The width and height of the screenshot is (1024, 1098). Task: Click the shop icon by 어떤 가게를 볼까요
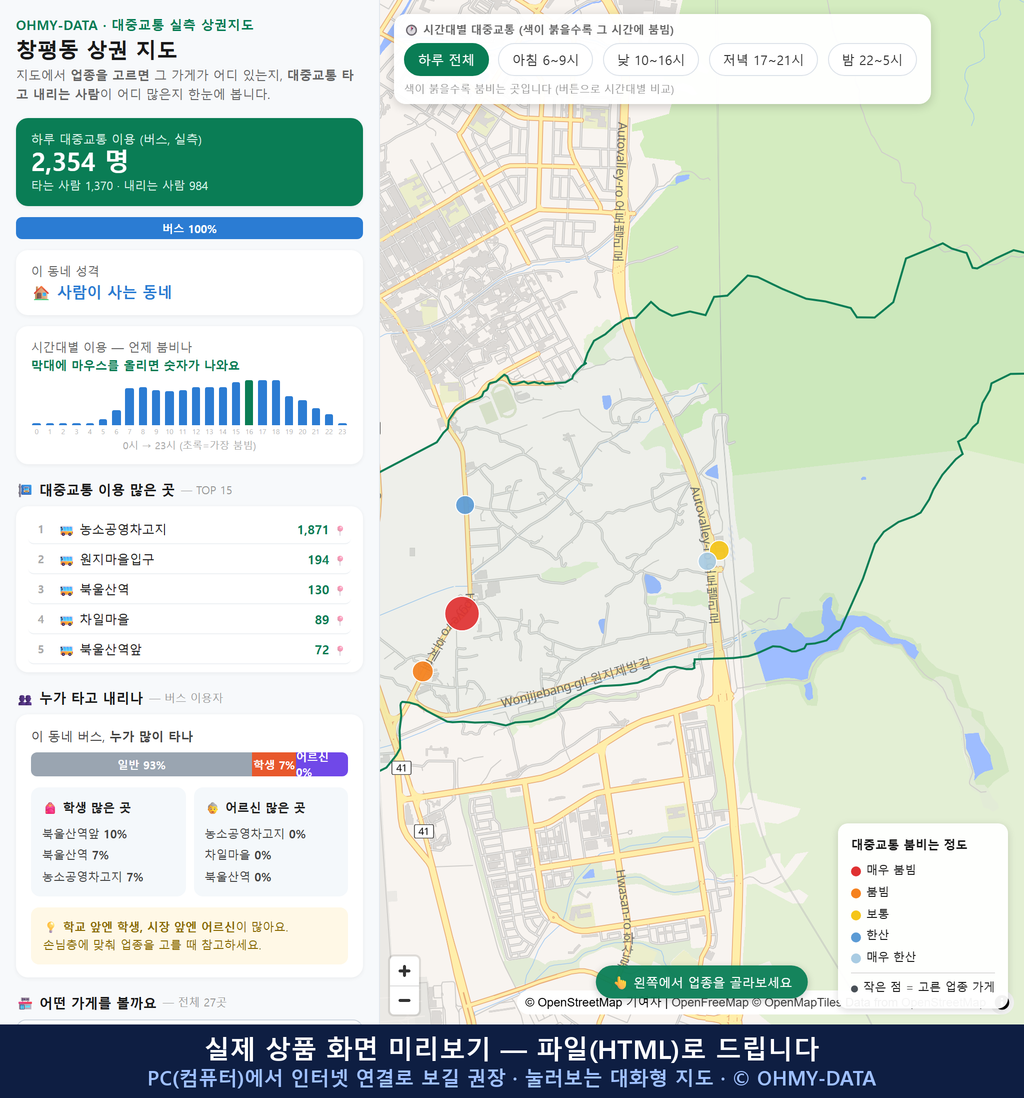pyautogui.click(x=25, y=1003)
